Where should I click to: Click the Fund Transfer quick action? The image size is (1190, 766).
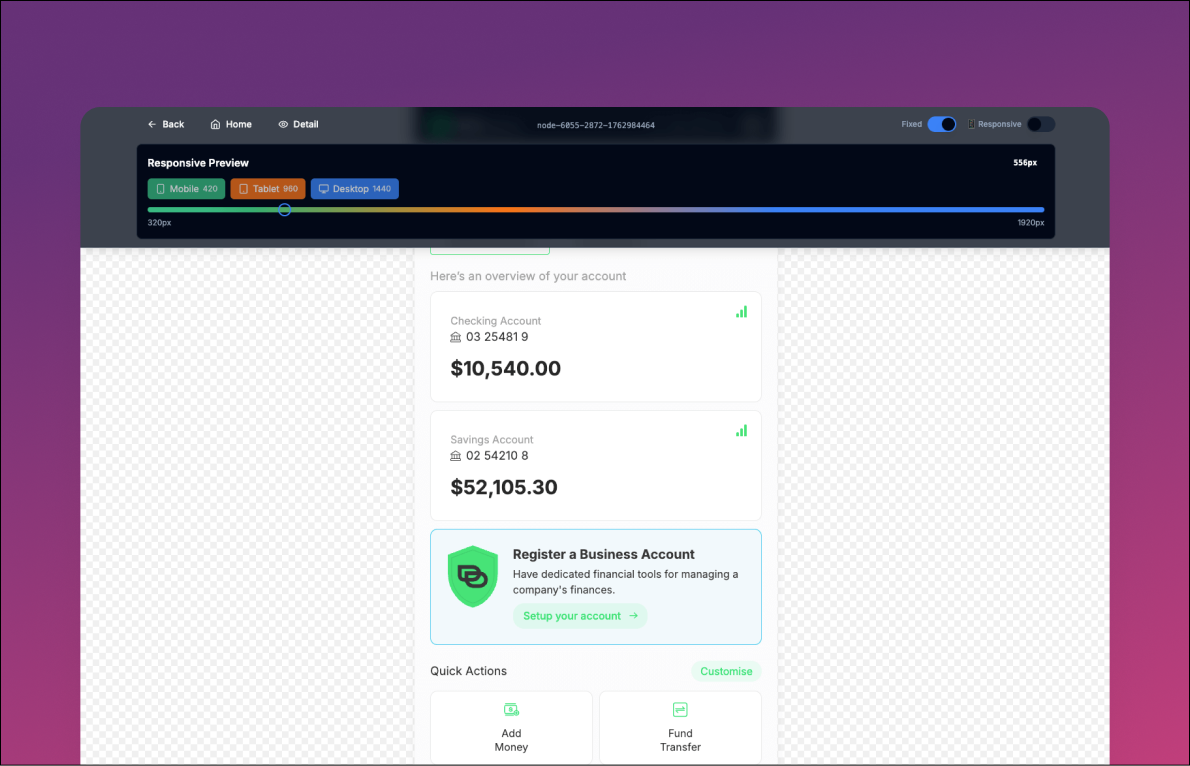coord(680,727)
